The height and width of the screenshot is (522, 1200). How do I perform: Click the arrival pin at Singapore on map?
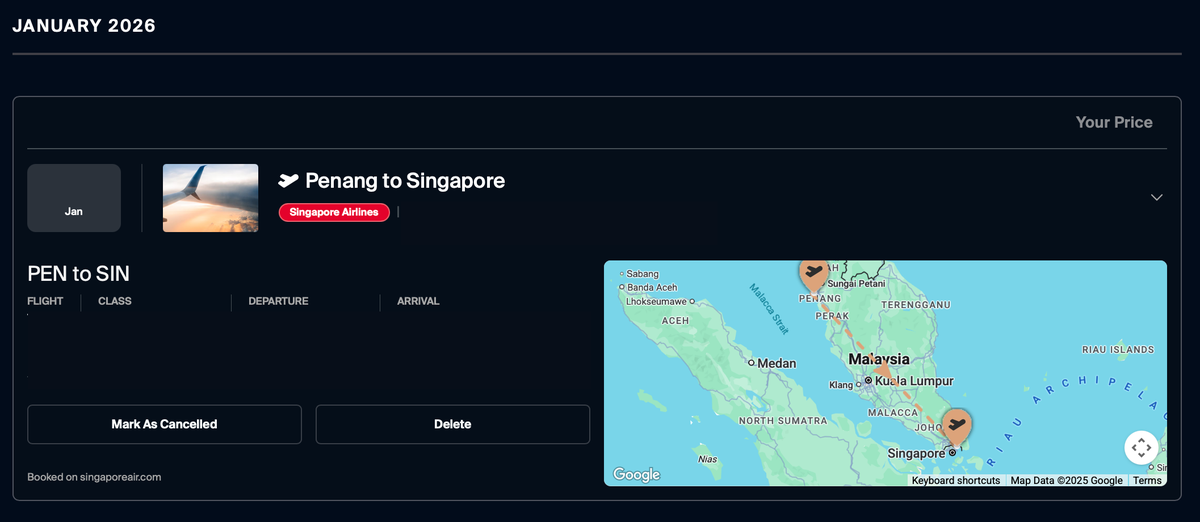(957, 425)
